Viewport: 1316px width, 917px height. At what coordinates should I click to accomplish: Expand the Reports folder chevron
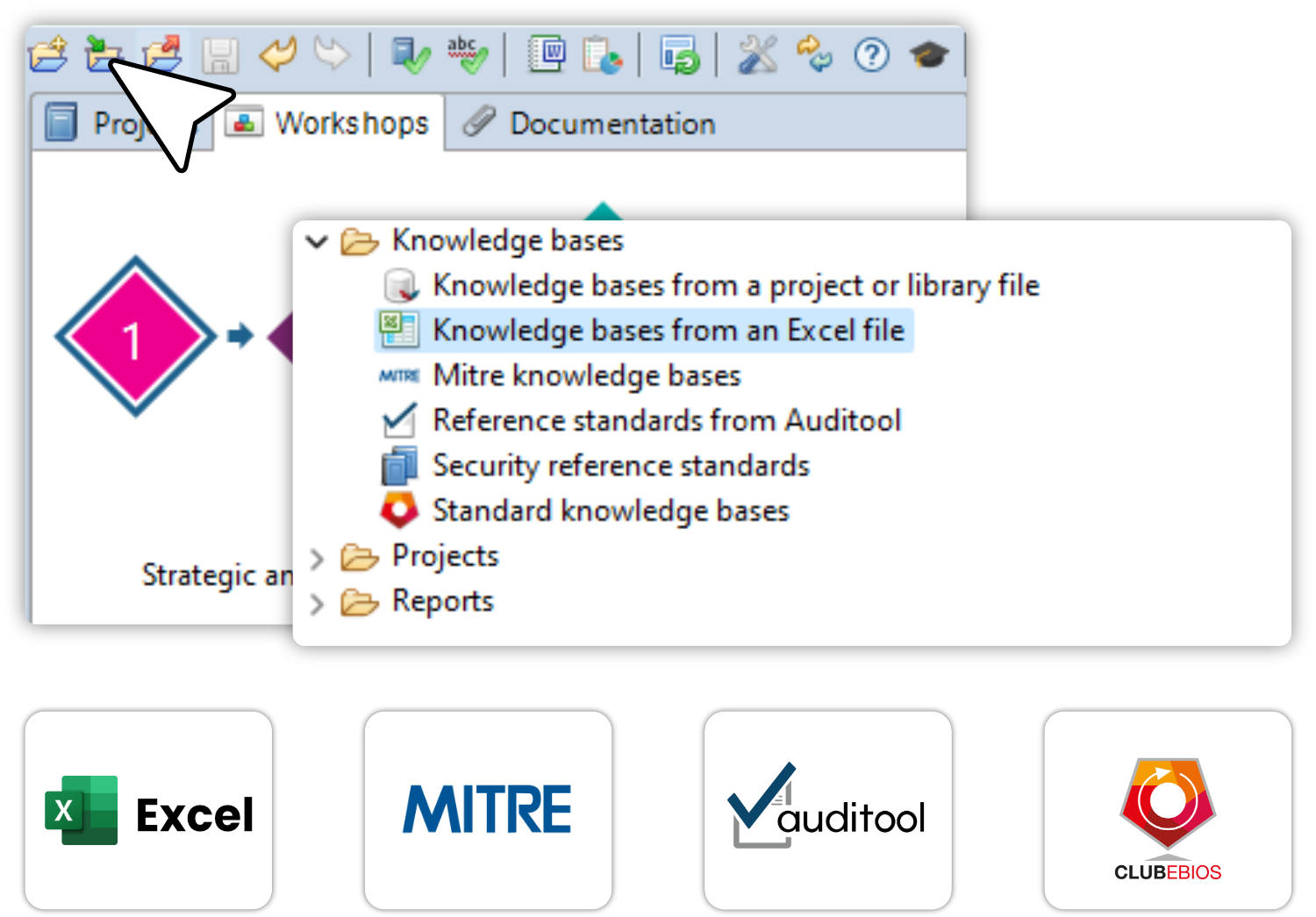point(317,603)
